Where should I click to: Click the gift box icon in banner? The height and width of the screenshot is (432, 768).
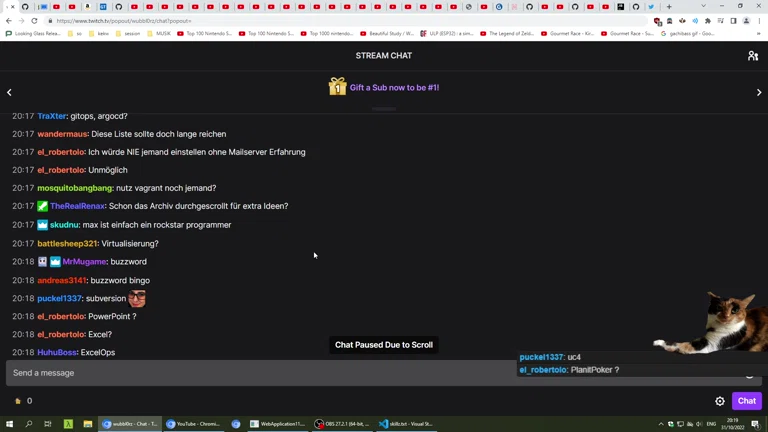tap(337, 87)
